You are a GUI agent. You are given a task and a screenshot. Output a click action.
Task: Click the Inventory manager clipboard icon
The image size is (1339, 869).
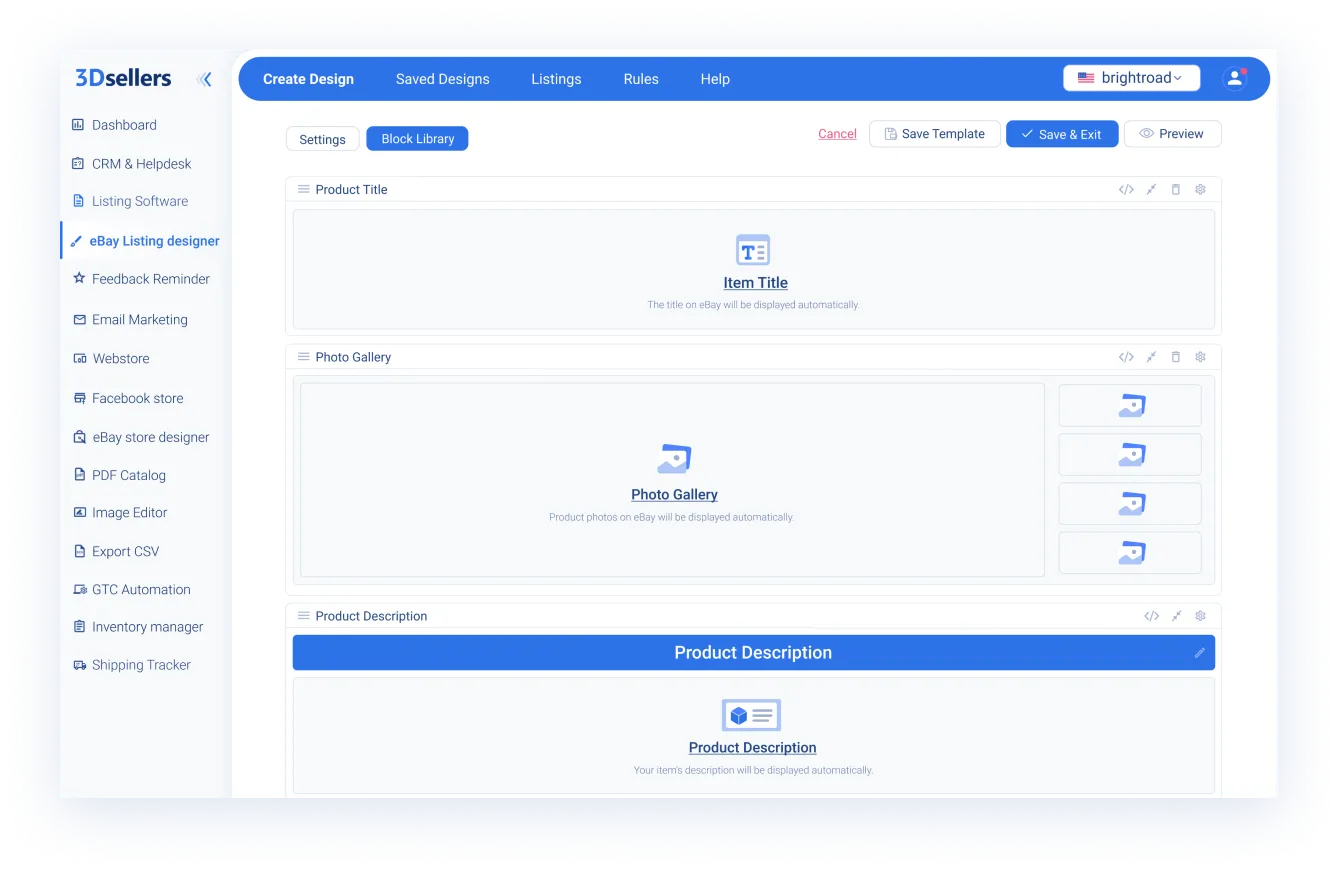point(79,627)
